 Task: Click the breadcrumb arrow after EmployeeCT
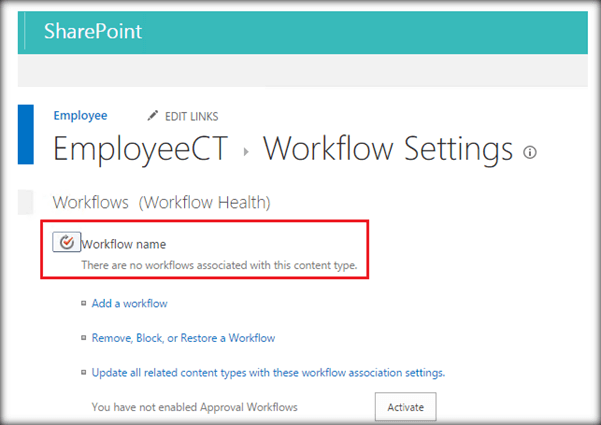click(245, 152)
